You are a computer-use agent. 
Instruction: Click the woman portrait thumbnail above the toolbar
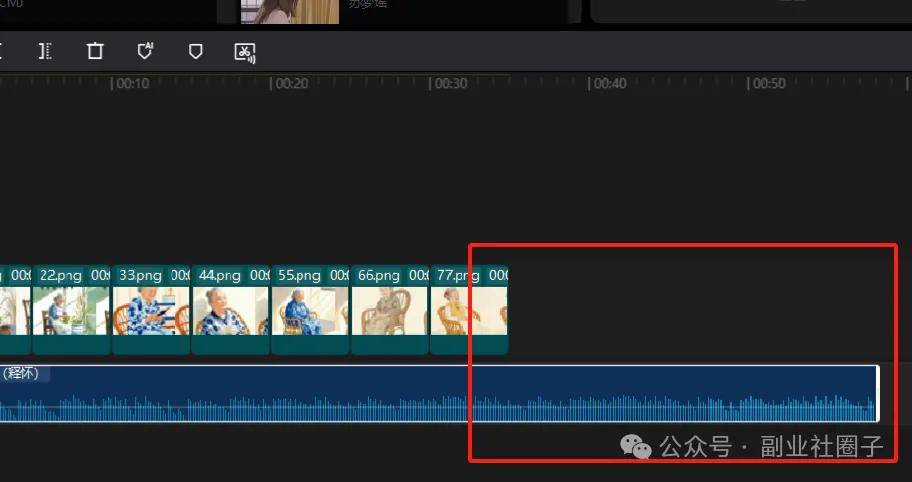click(289, 11)
